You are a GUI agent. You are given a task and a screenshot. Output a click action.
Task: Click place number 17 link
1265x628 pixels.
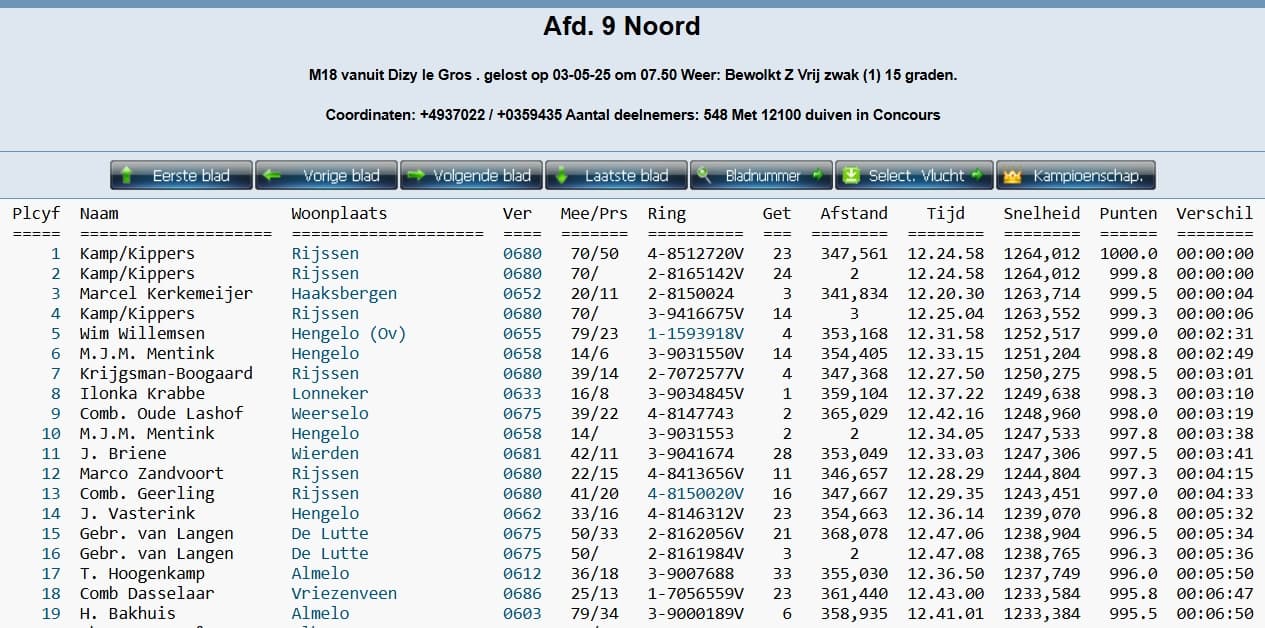(51, 574)
